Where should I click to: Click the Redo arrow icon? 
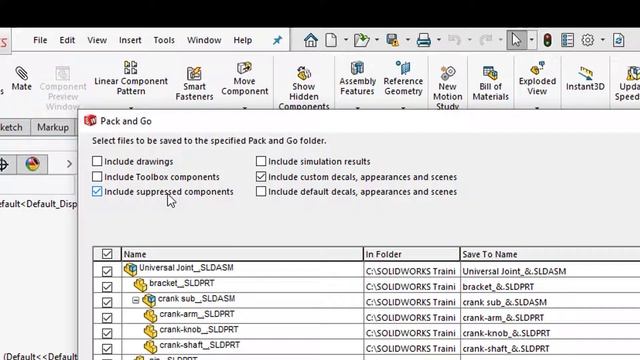click(x=486, y=40)
